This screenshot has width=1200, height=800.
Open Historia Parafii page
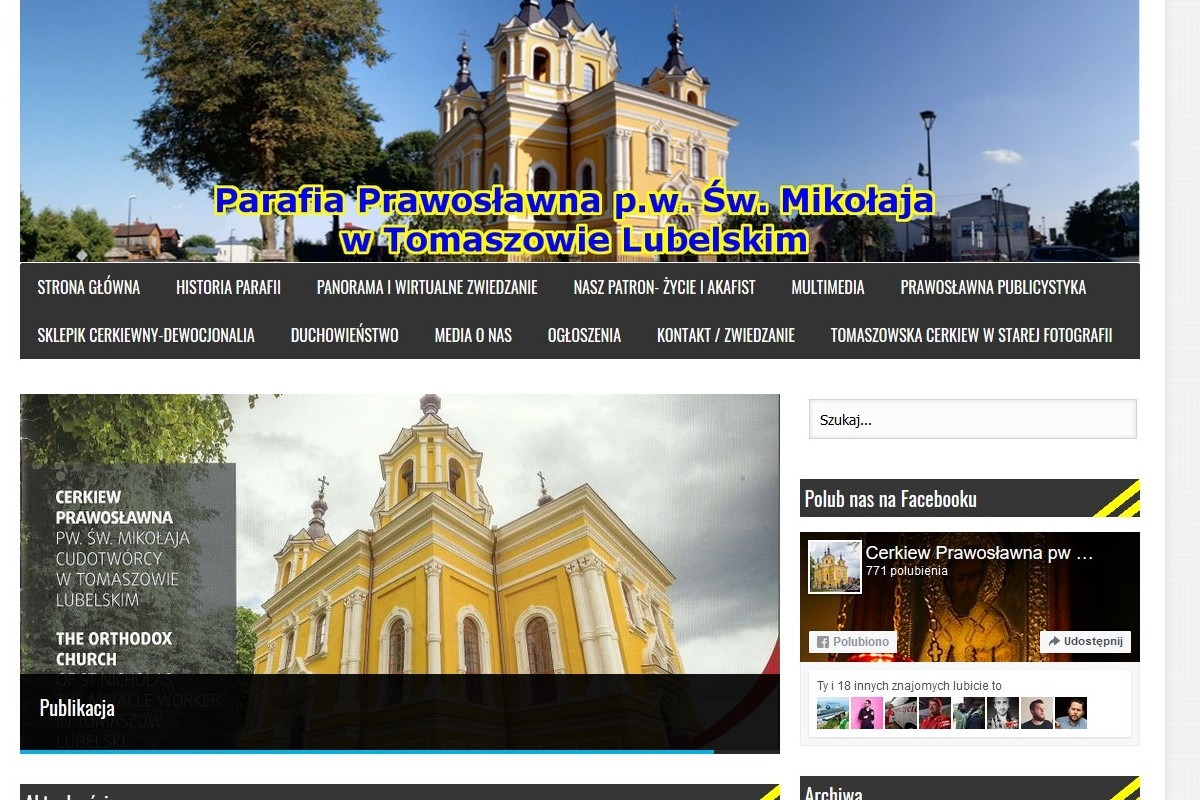pyautogui.click(x=228, y=287)
